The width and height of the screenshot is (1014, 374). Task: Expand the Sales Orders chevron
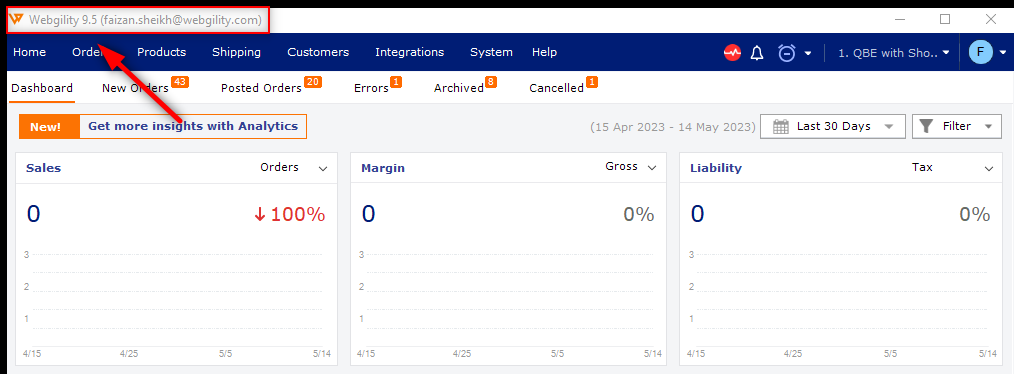click(323, 168)
